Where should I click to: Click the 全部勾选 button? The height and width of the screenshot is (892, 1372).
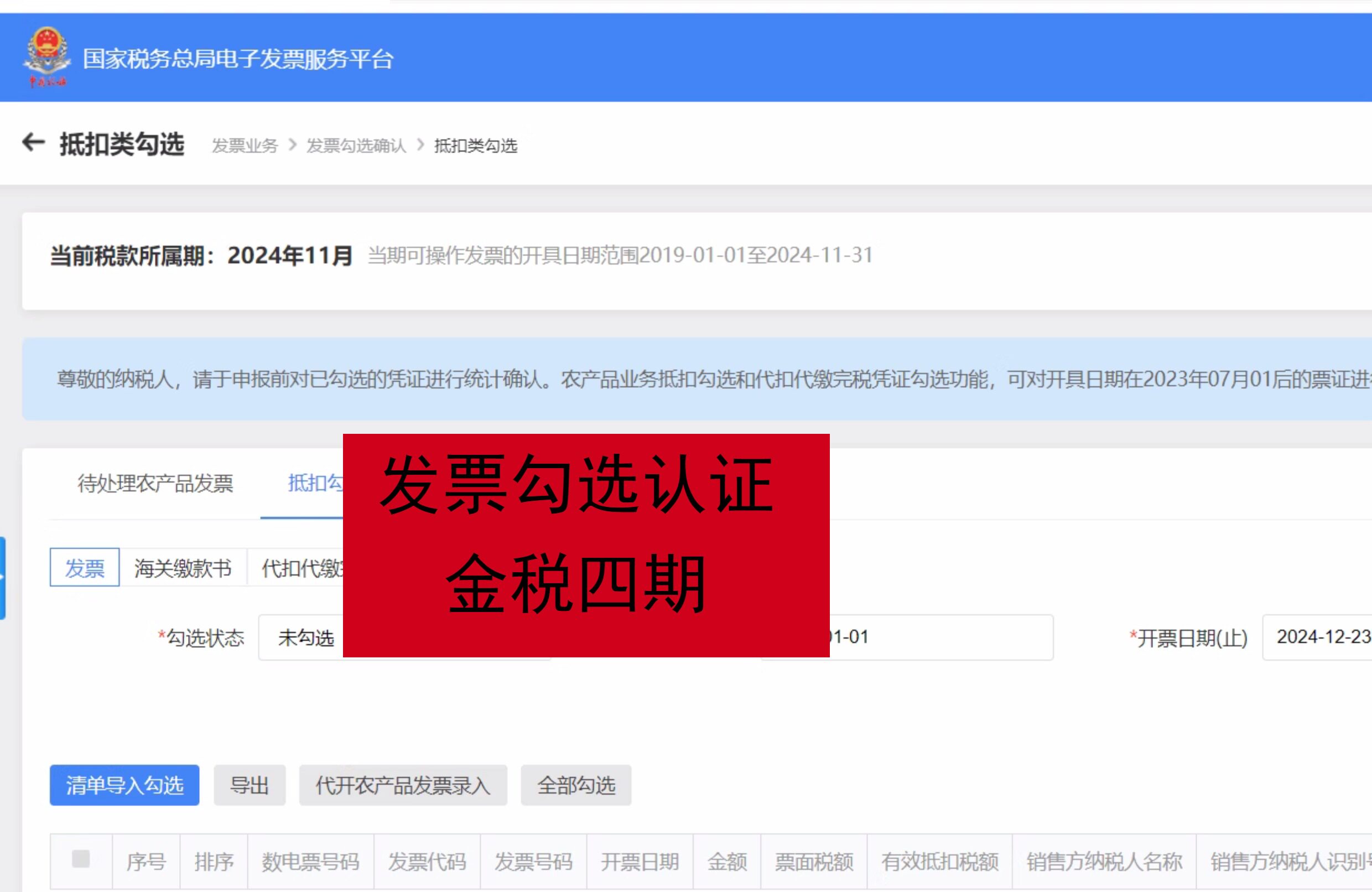point(576,785)
